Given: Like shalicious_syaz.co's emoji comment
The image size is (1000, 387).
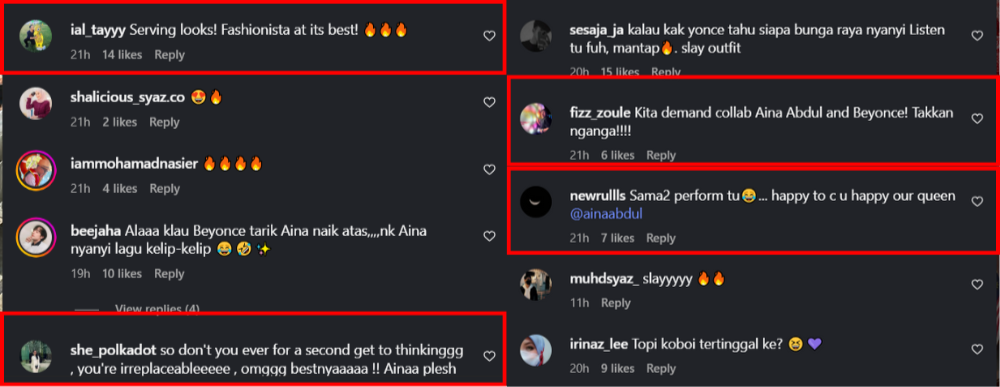Looking at the screenshot, I should click(x=489, y=103).
